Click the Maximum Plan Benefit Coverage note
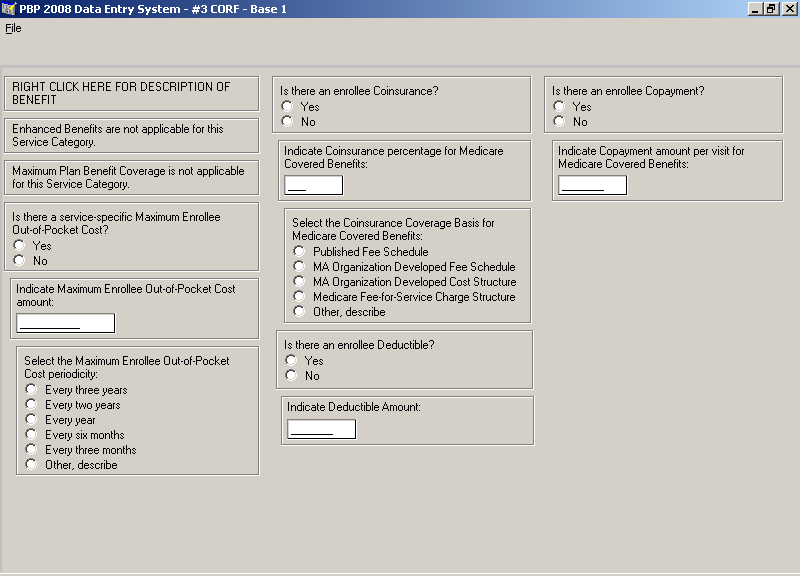This screenshot has height=576, width=800. [x=132, y=178]
